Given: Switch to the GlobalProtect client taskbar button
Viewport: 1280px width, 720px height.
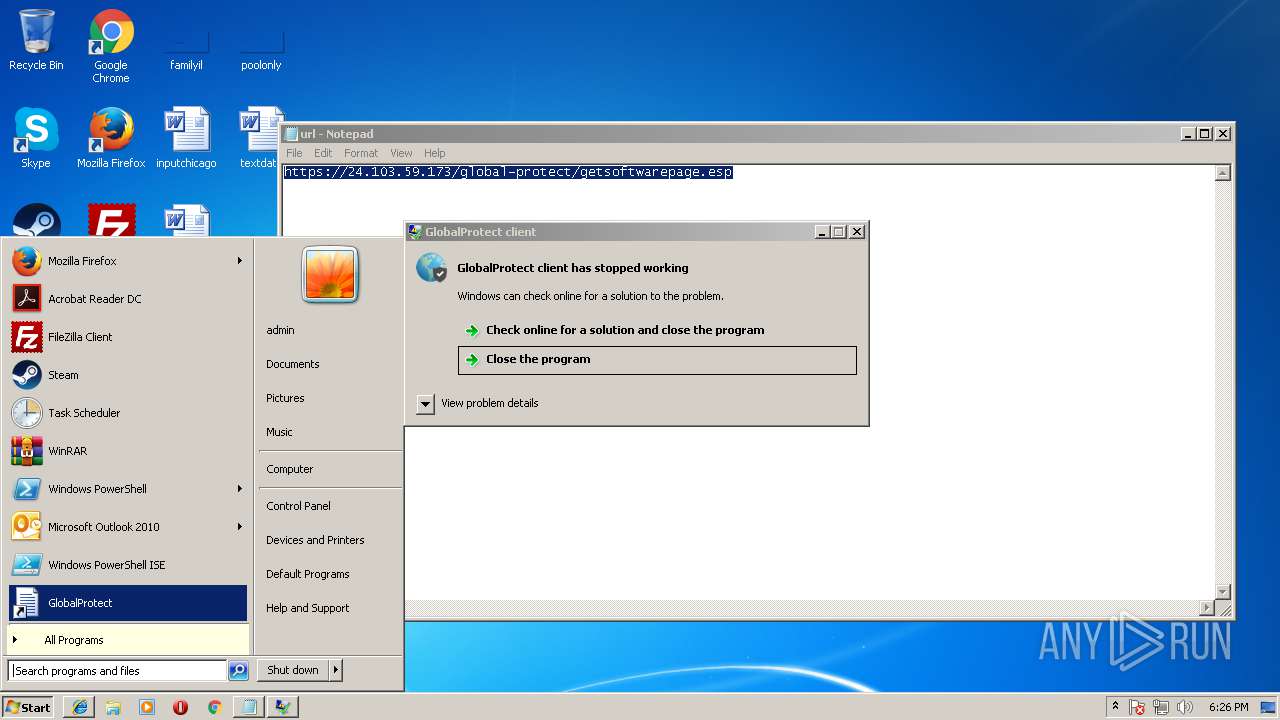Looking at the screenshot, I should click(283, 707).
